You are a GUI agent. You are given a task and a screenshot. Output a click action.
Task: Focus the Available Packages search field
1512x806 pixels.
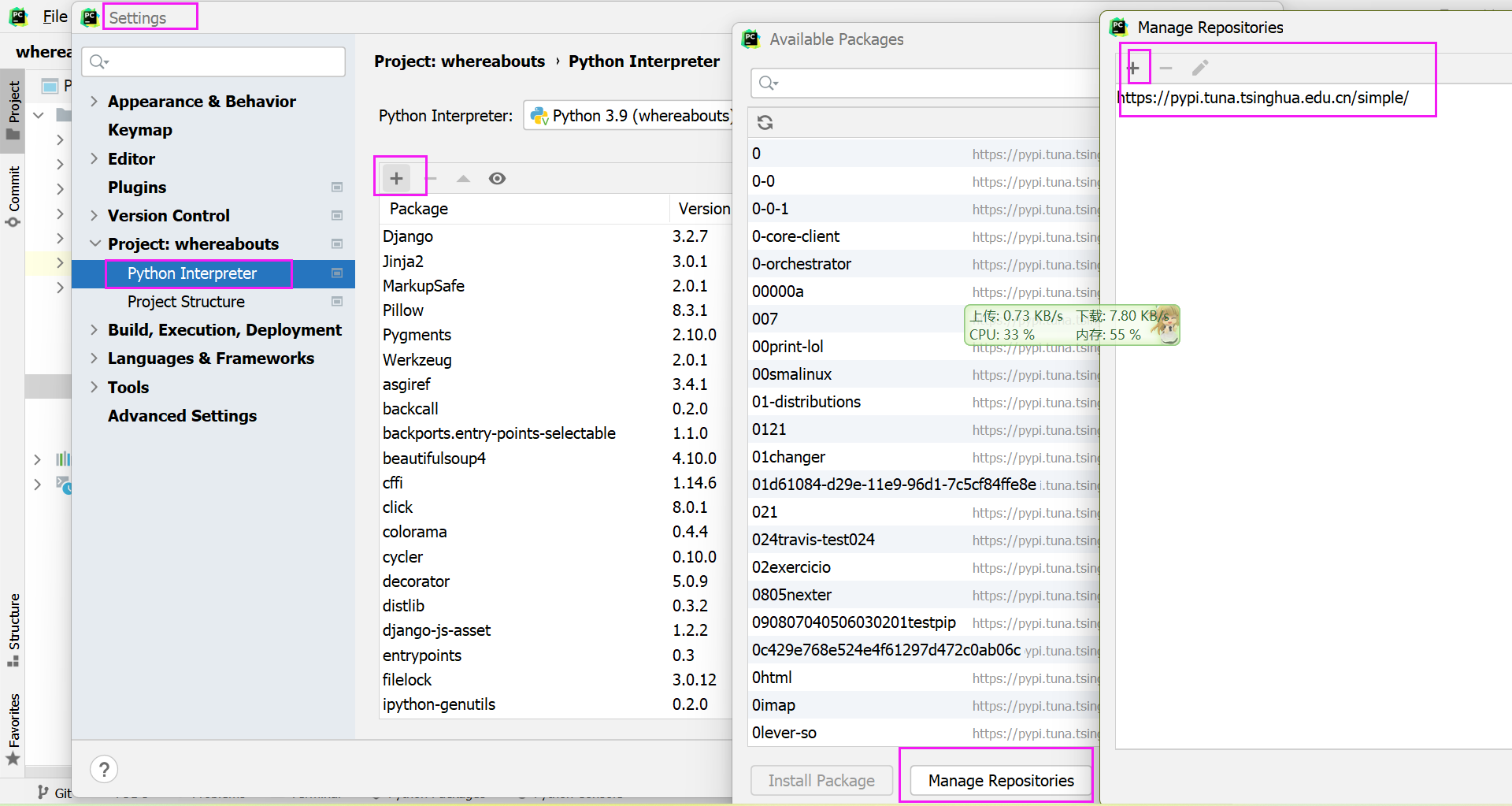click(x=926, y=83)
